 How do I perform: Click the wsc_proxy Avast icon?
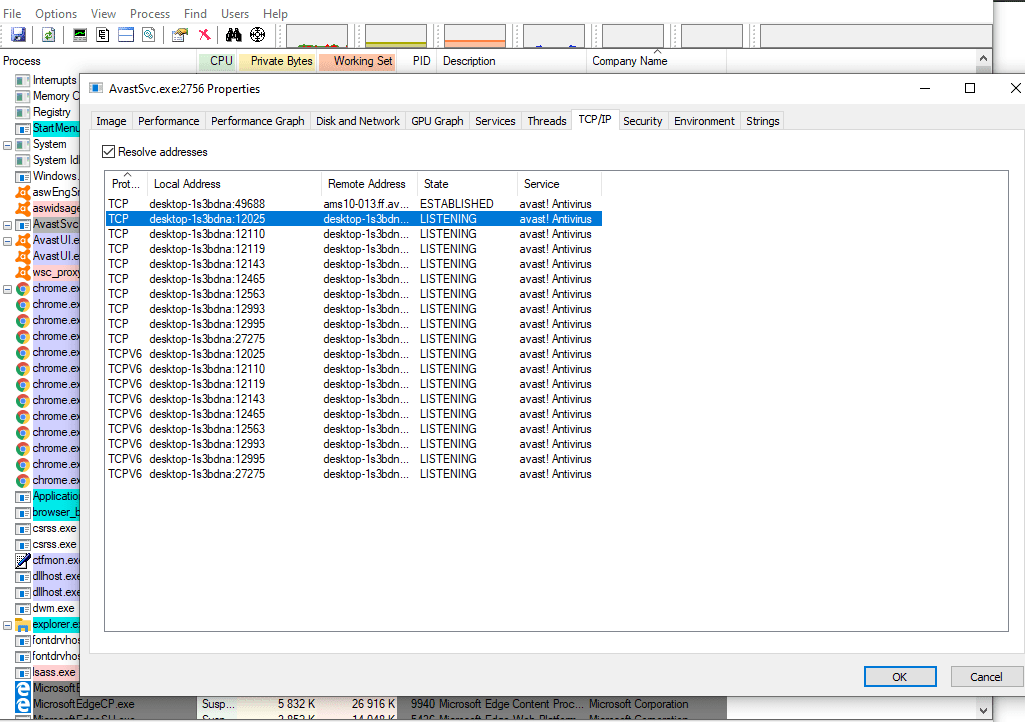pos(23,272)
